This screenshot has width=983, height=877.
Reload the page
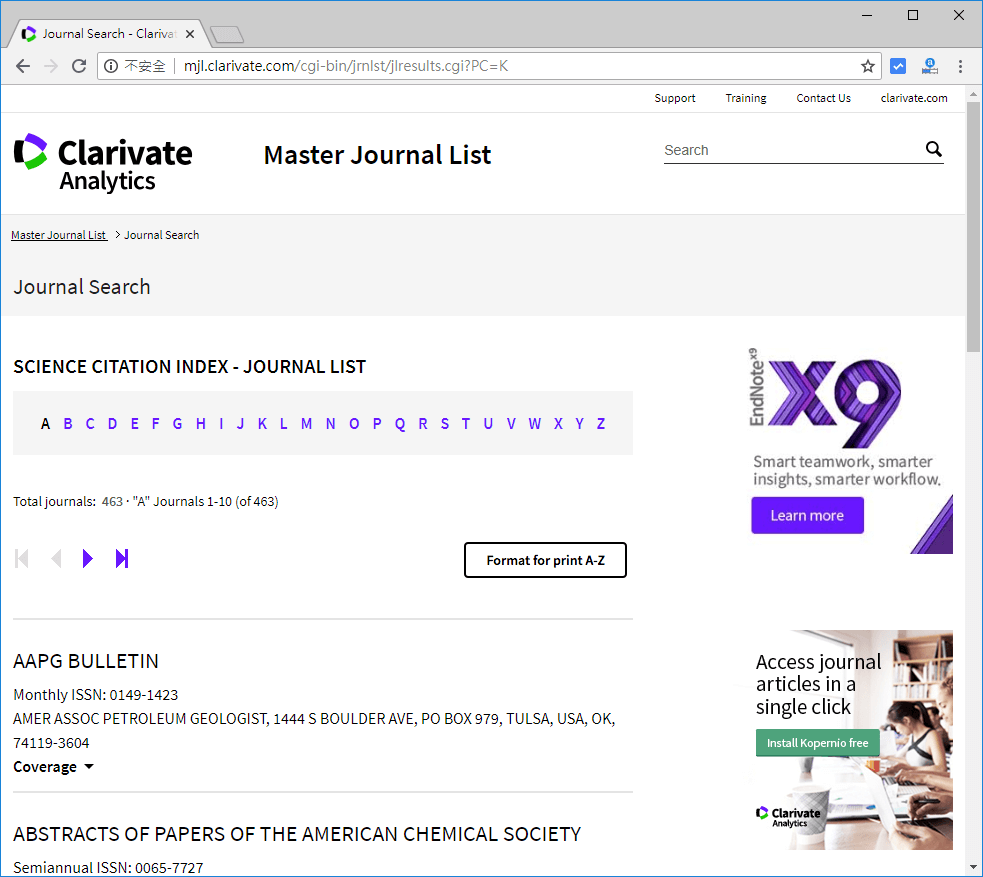(78, 66)
